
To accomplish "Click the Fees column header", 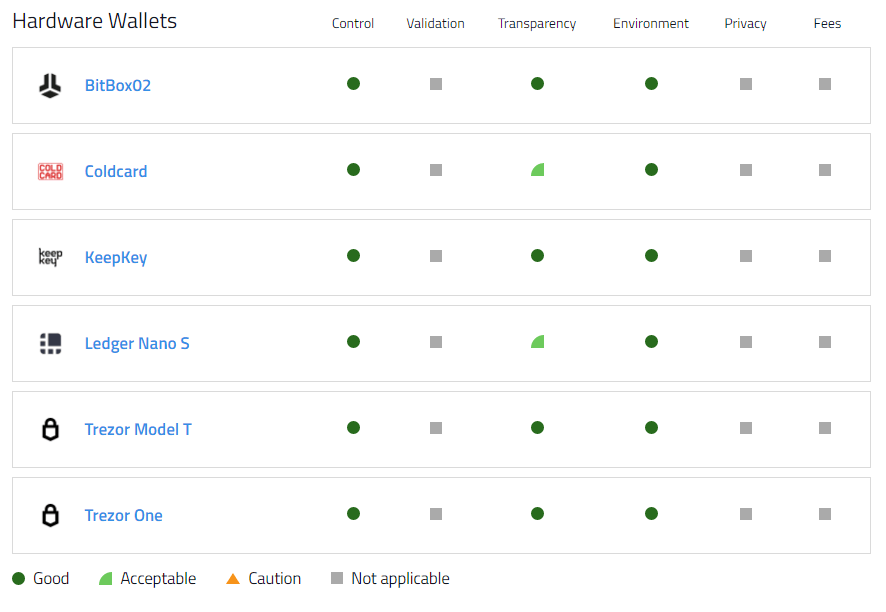I will [827, 23].
